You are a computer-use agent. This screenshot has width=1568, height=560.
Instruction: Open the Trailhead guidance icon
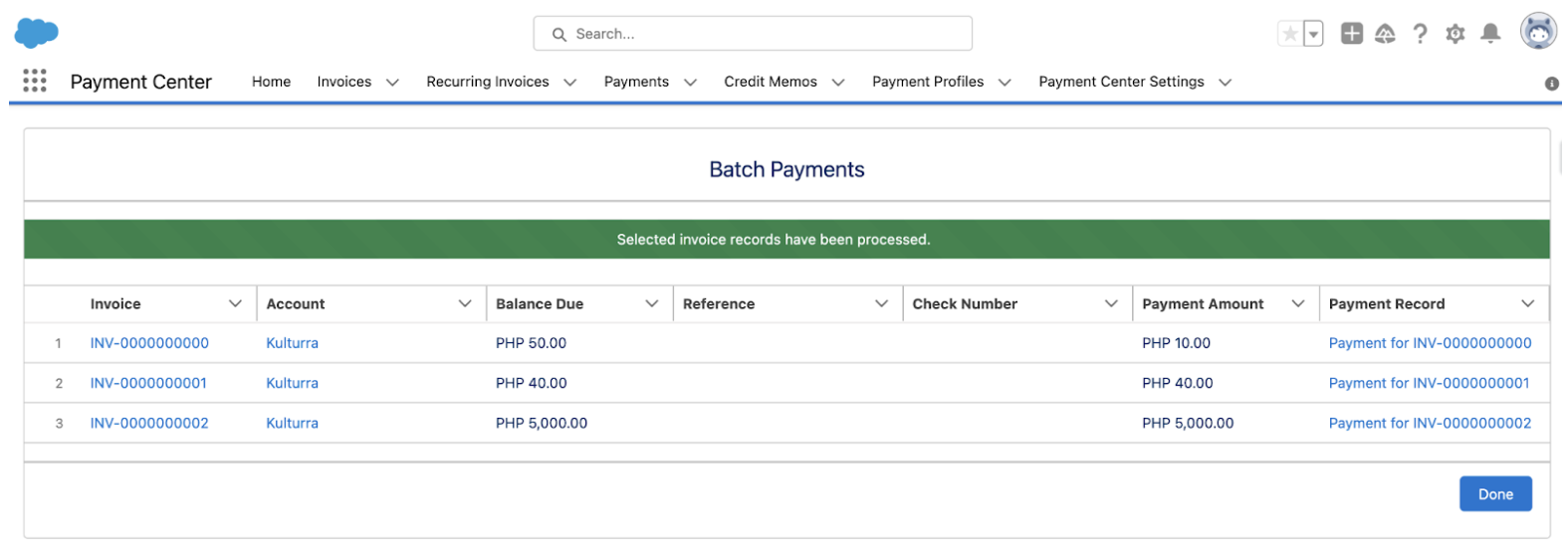[x=1385, y=34]
